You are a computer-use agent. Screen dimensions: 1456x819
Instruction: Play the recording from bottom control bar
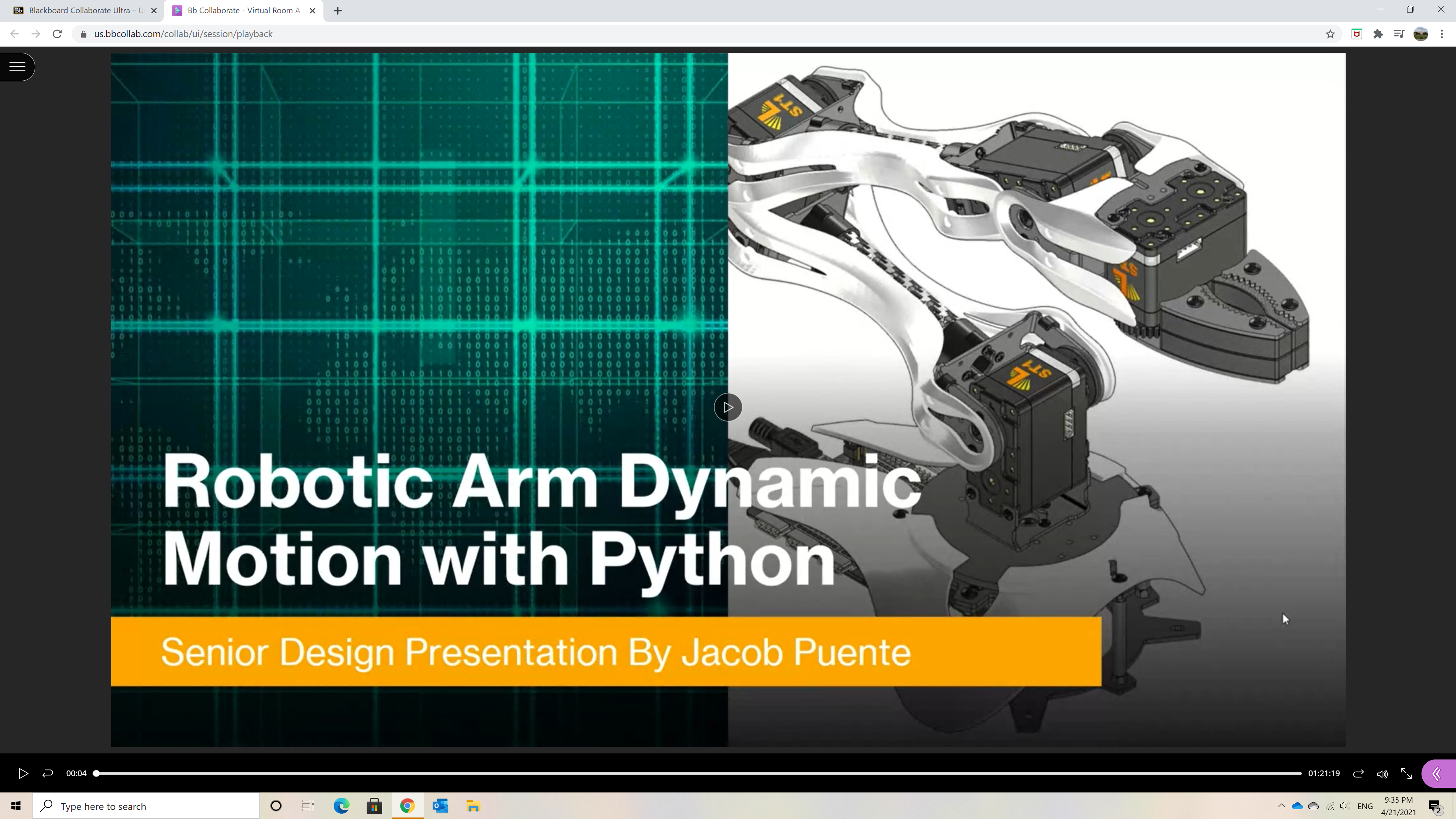coord(23,773)
